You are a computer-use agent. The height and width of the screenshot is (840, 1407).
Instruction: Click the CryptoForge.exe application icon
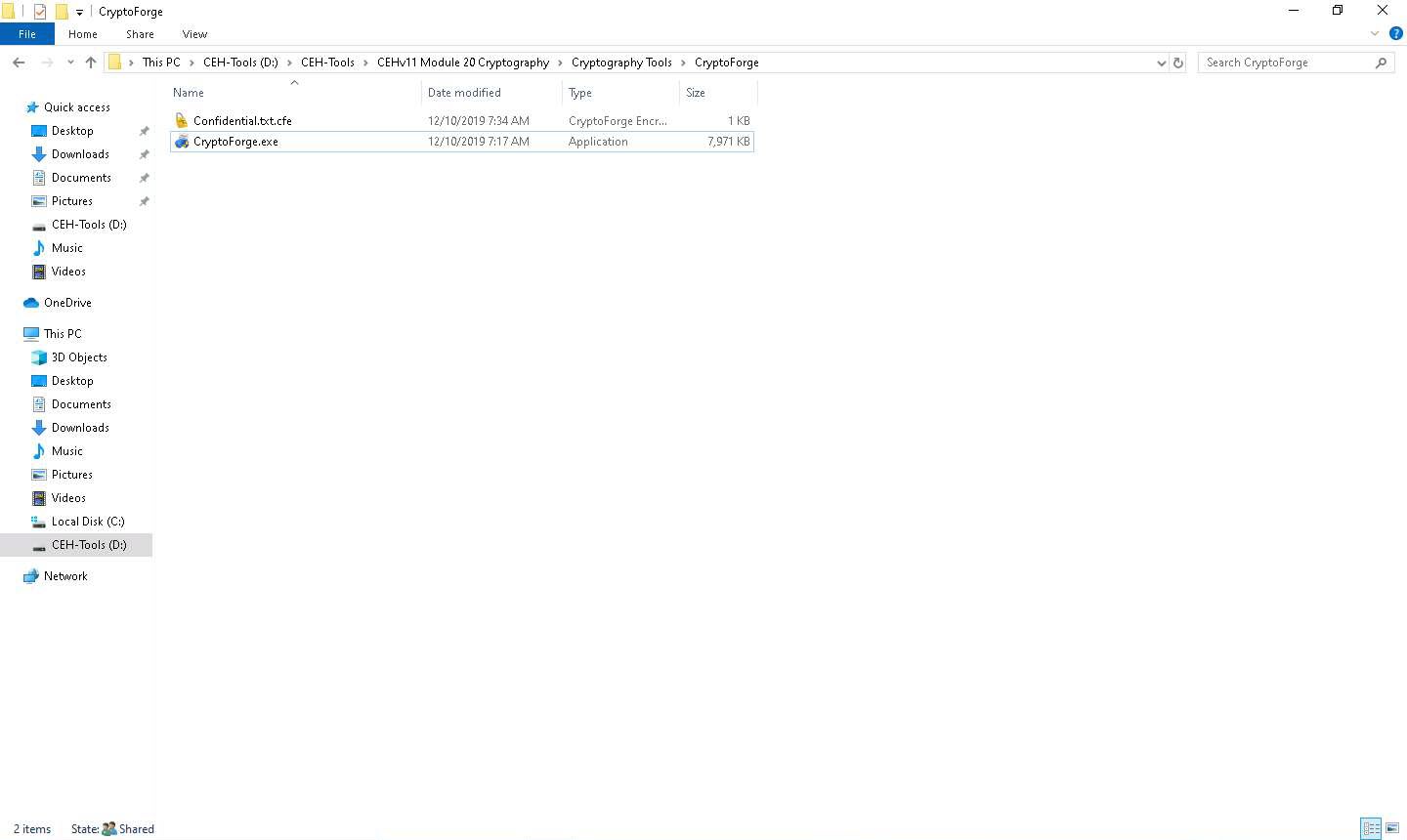pos(181,142)
